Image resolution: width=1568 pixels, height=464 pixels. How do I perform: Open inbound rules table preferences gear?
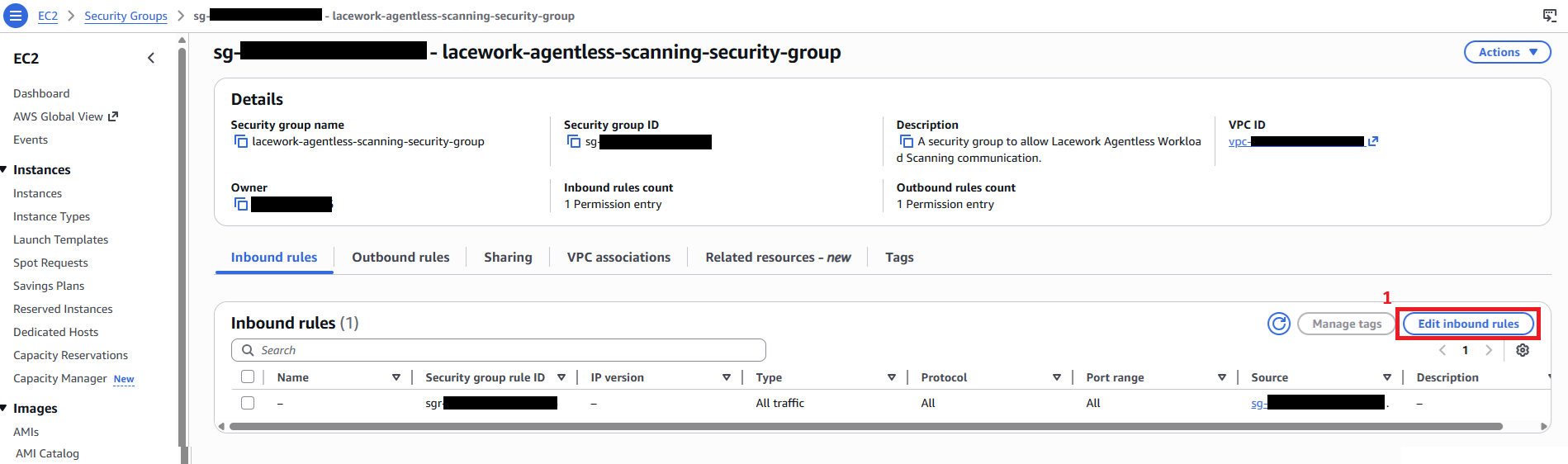[x=1523, y=350]
